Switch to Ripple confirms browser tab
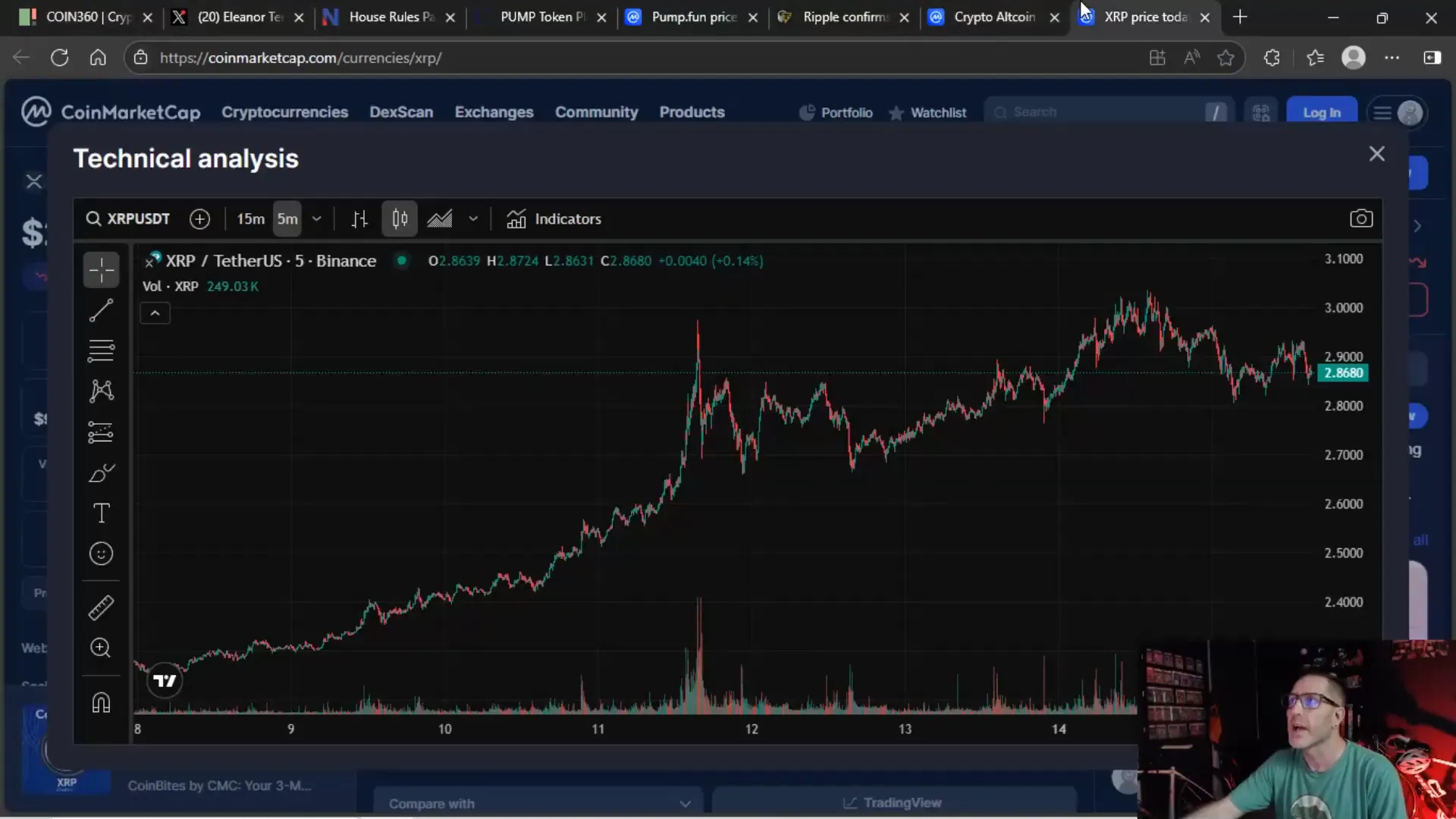The width and height of the screenshot is (1456, 819). coord(842,17)
